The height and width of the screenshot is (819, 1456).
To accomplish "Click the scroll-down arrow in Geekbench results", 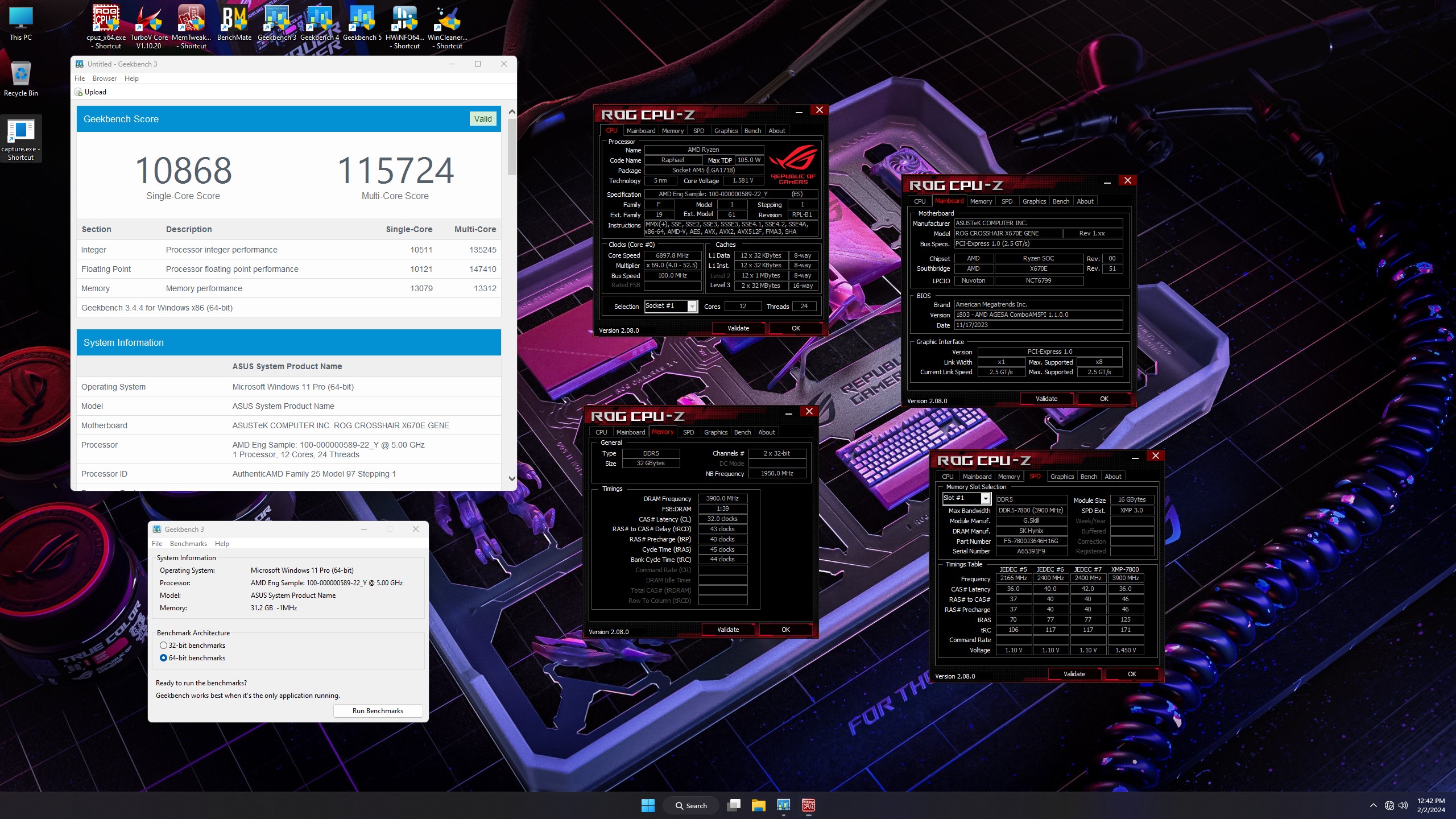I will coord(512,479).
